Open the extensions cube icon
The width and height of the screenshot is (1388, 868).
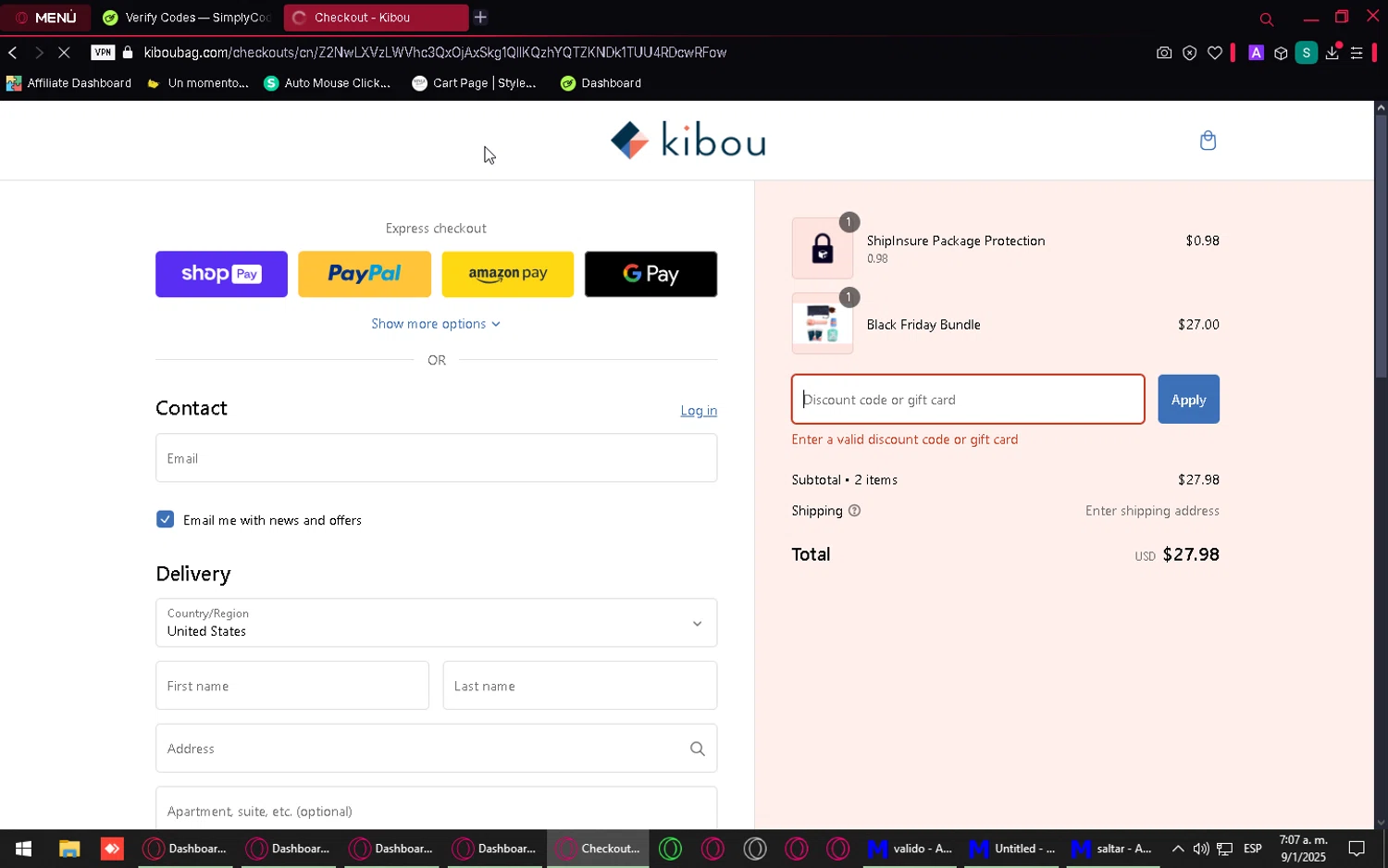coord(1281,53)
